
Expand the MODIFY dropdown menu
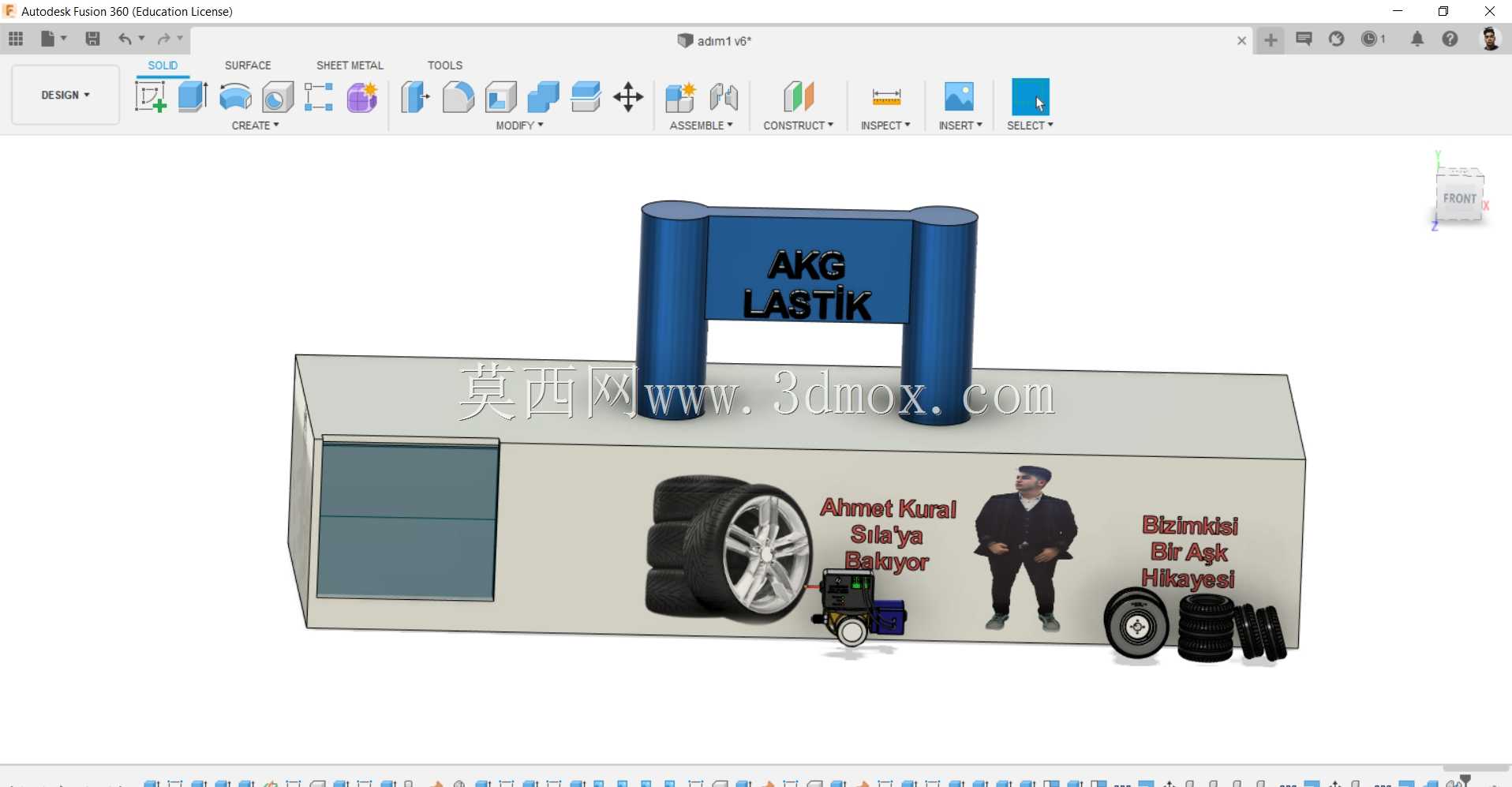[x=520, y=126]
